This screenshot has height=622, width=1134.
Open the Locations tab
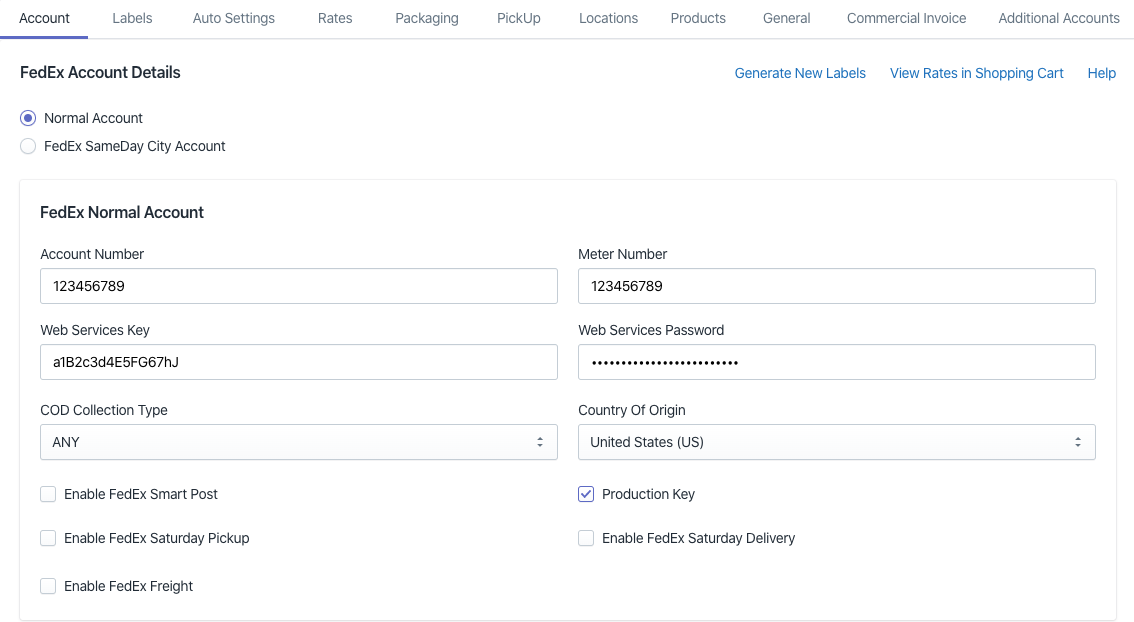(x=608, y=18)
